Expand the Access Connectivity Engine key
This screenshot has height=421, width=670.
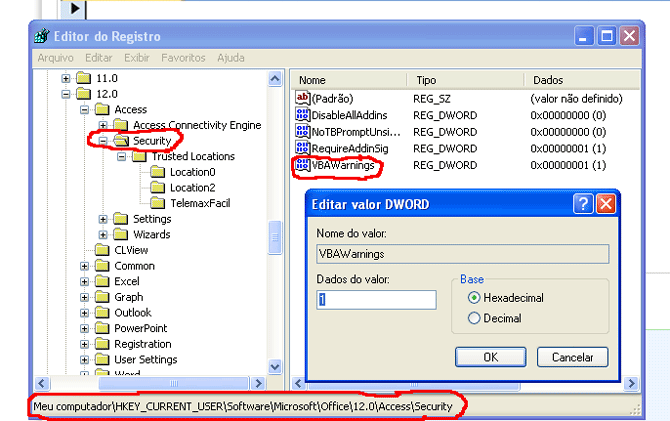coord(103,125)
